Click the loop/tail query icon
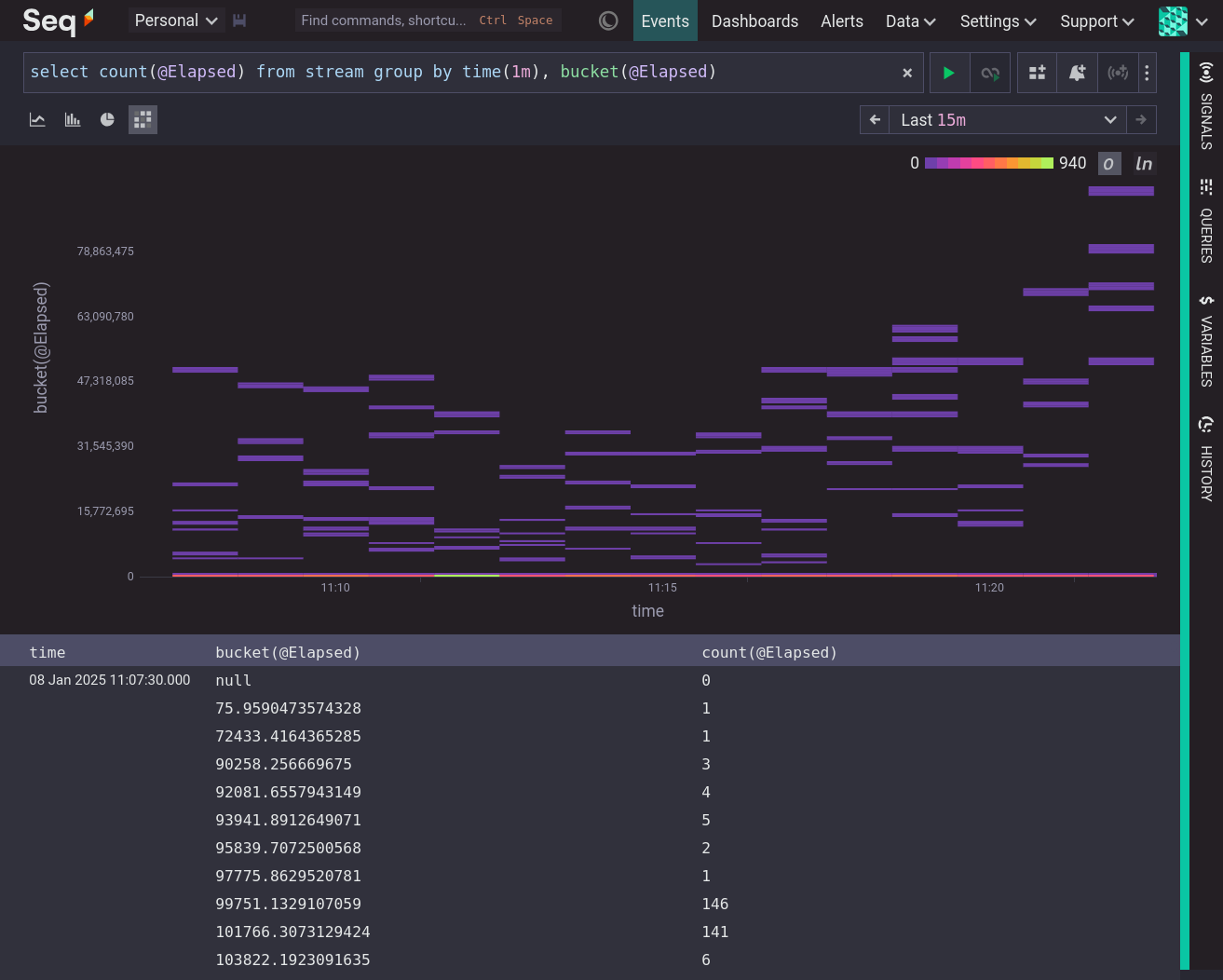Screen dimensions: 1223x980 (x=990, y=73)
